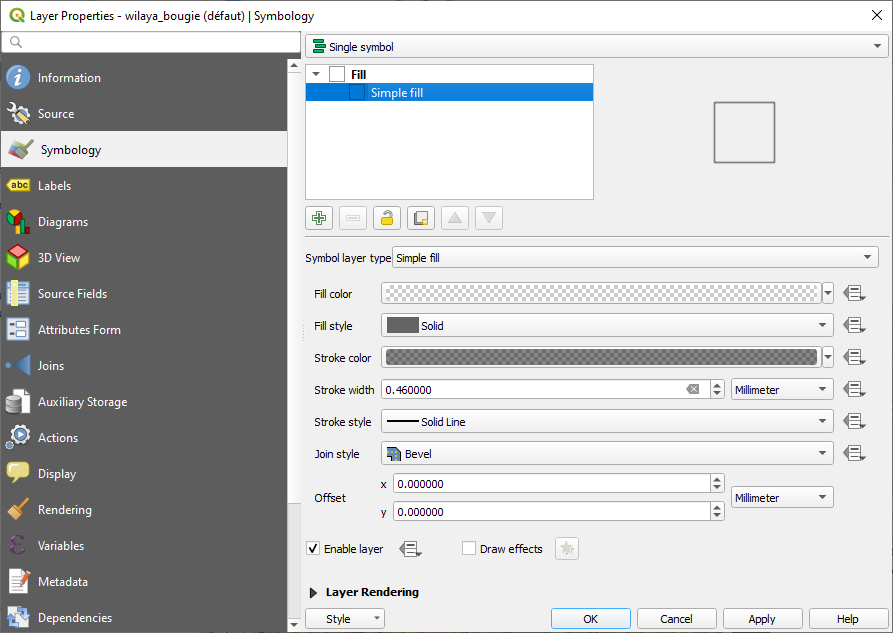The width and height of the screenshot is (893, 633).
Task: Click the Apply button
Action: (x=762, y=619)
